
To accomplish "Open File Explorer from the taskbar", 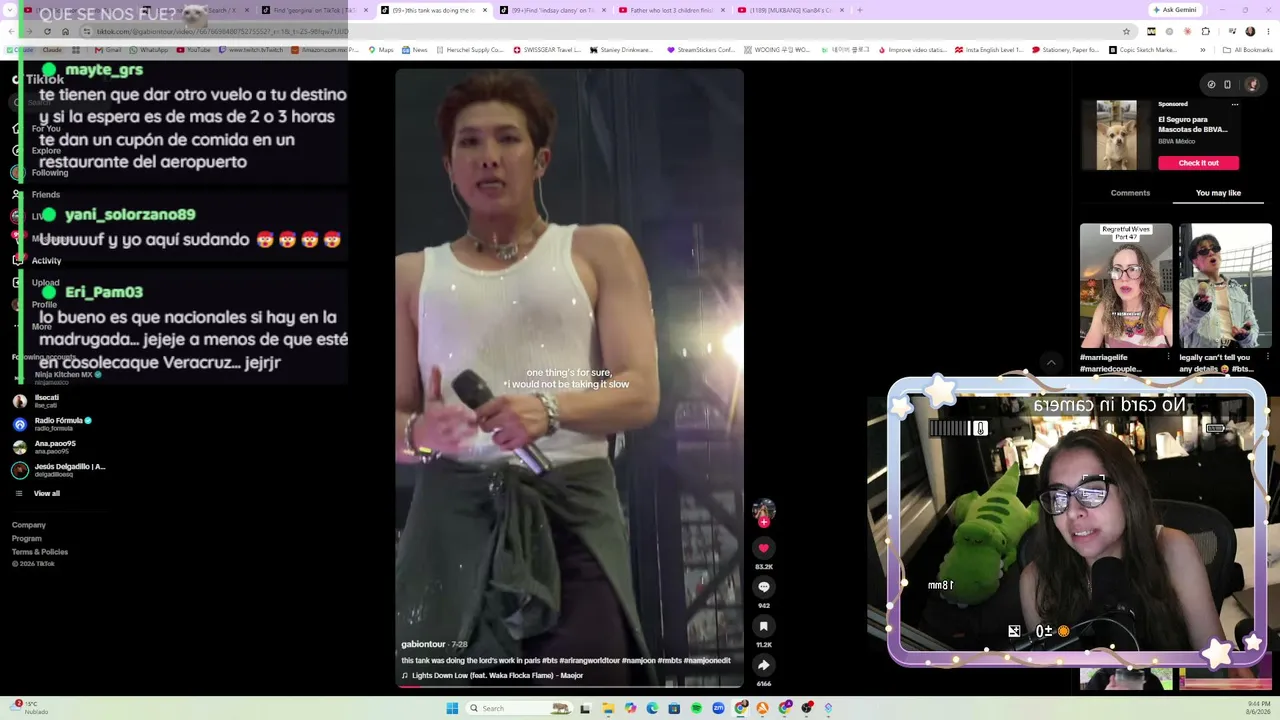I will pyautogui.click(x=608, y=708).
